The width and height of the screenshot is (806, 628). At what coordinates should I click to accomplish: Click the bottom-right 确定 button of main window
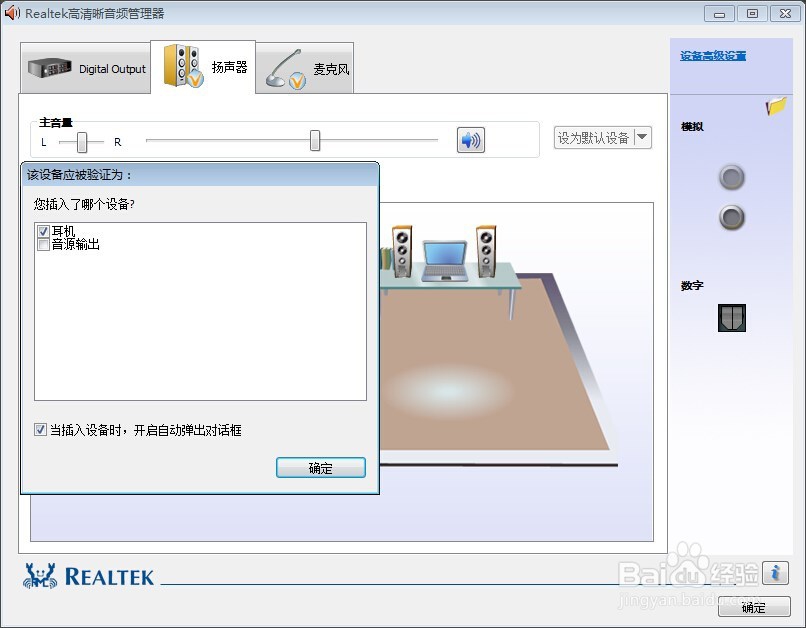tap(754, 607)
